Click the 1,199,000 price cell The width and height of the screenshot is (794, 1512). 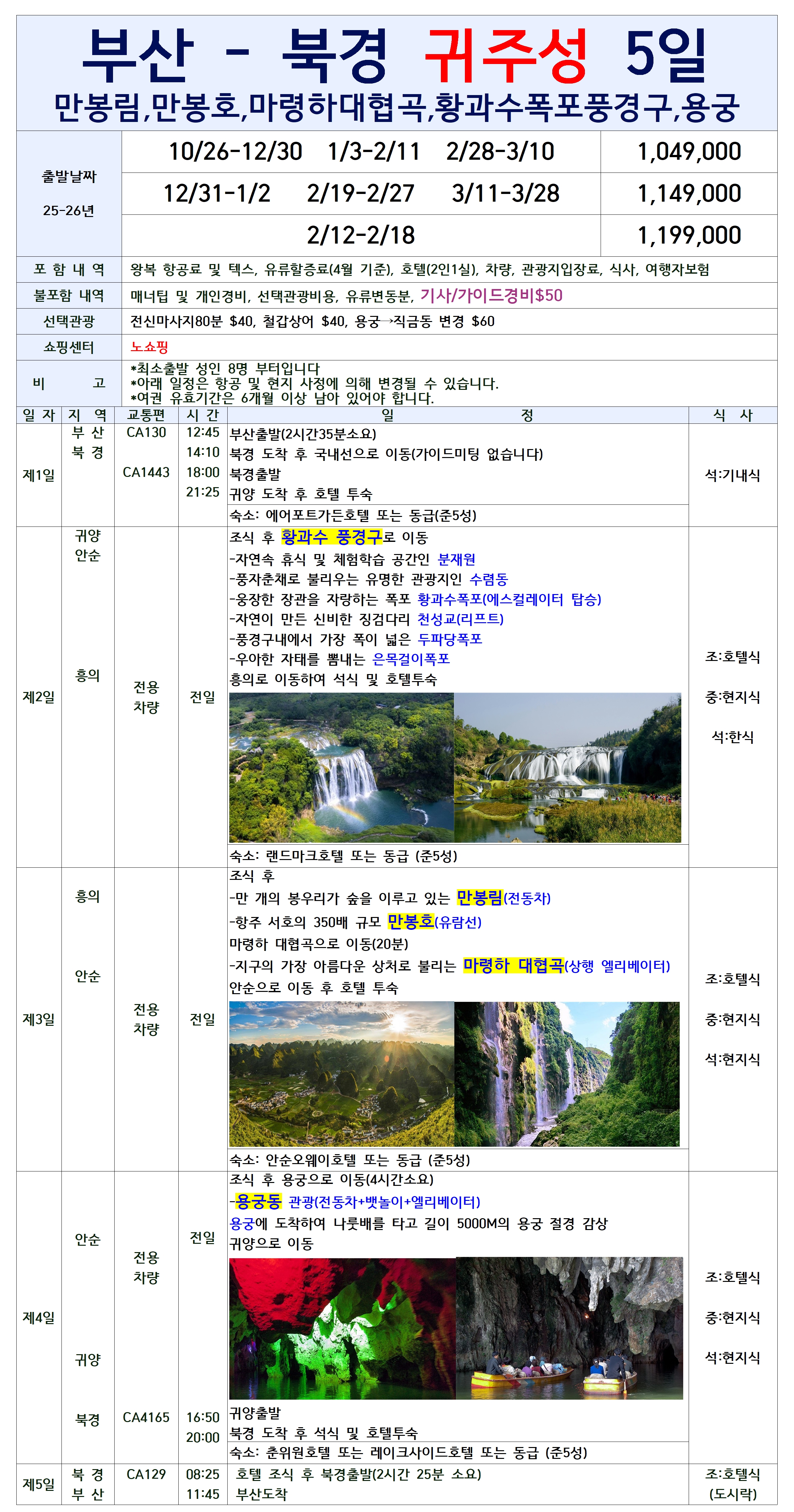689,235
